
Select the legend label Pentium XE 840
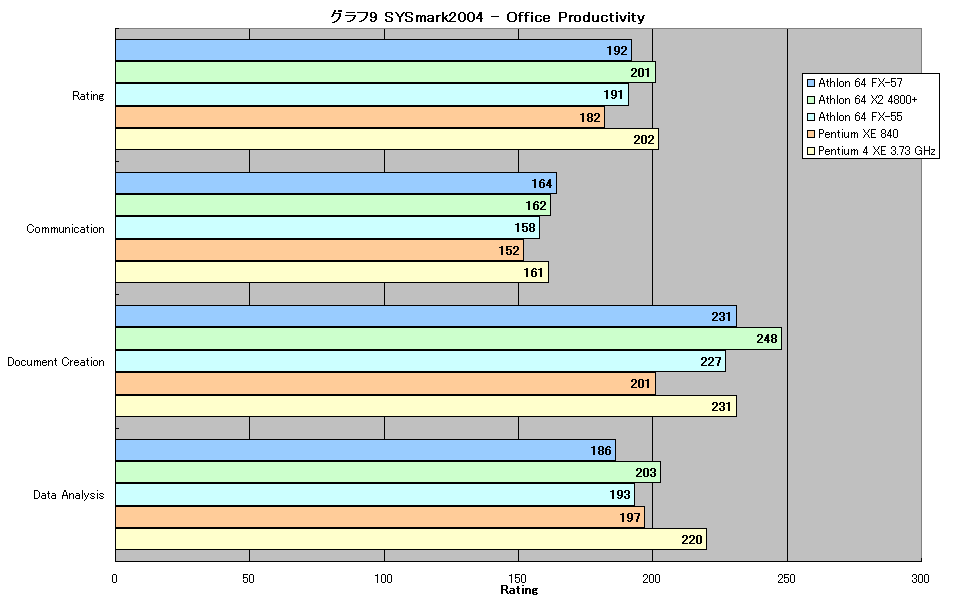pos(858,134)
